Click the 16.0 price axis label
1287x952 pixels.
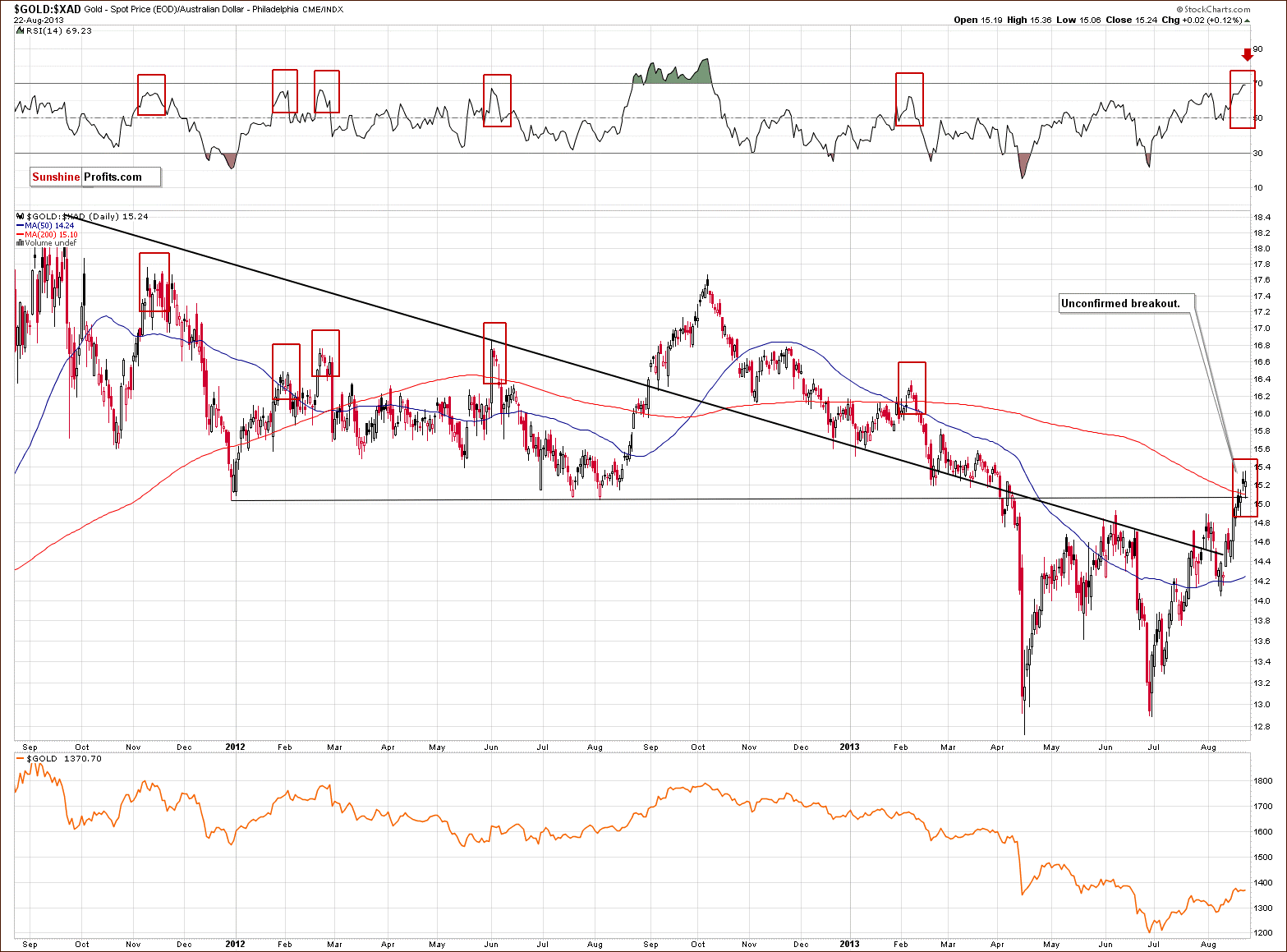pos(1262,414)
